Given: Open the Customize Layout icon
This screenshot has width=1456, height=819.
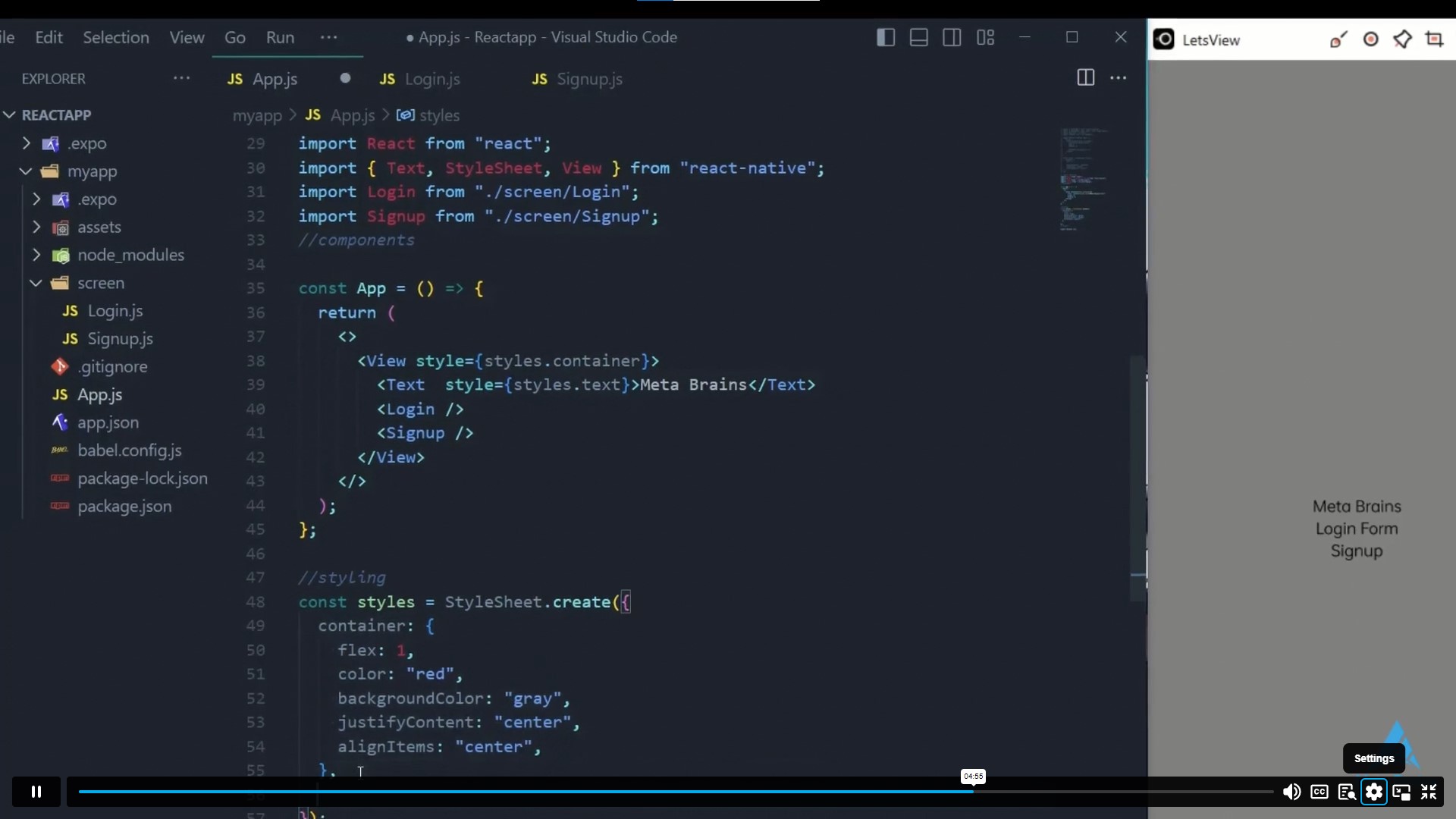Looking at the screenshot, I should click(x=985, y=36).
